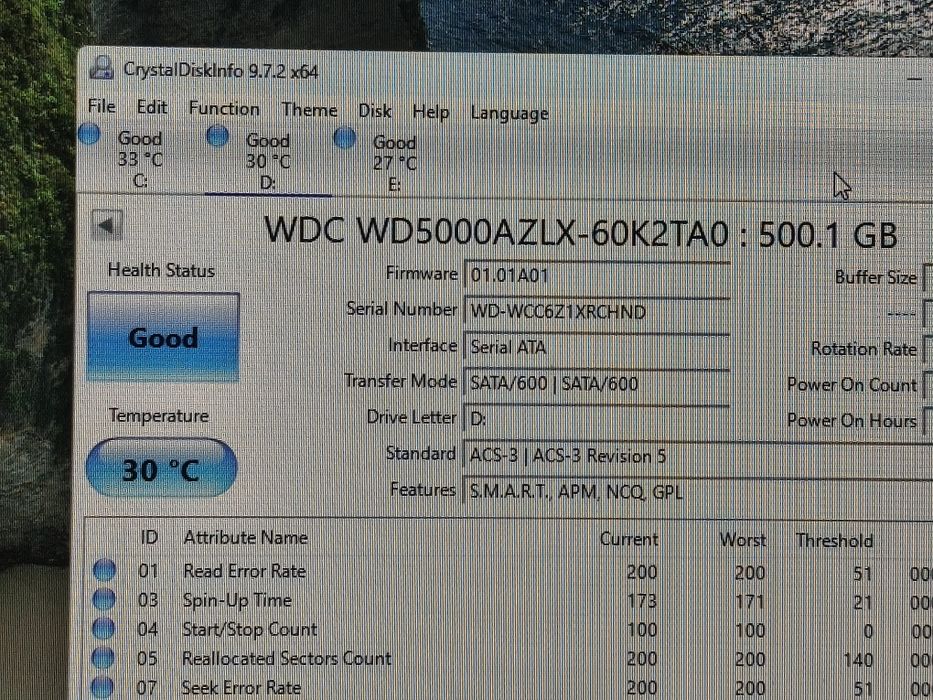Click the Power On Count label
933x700 pixels.
coord(852,385)
